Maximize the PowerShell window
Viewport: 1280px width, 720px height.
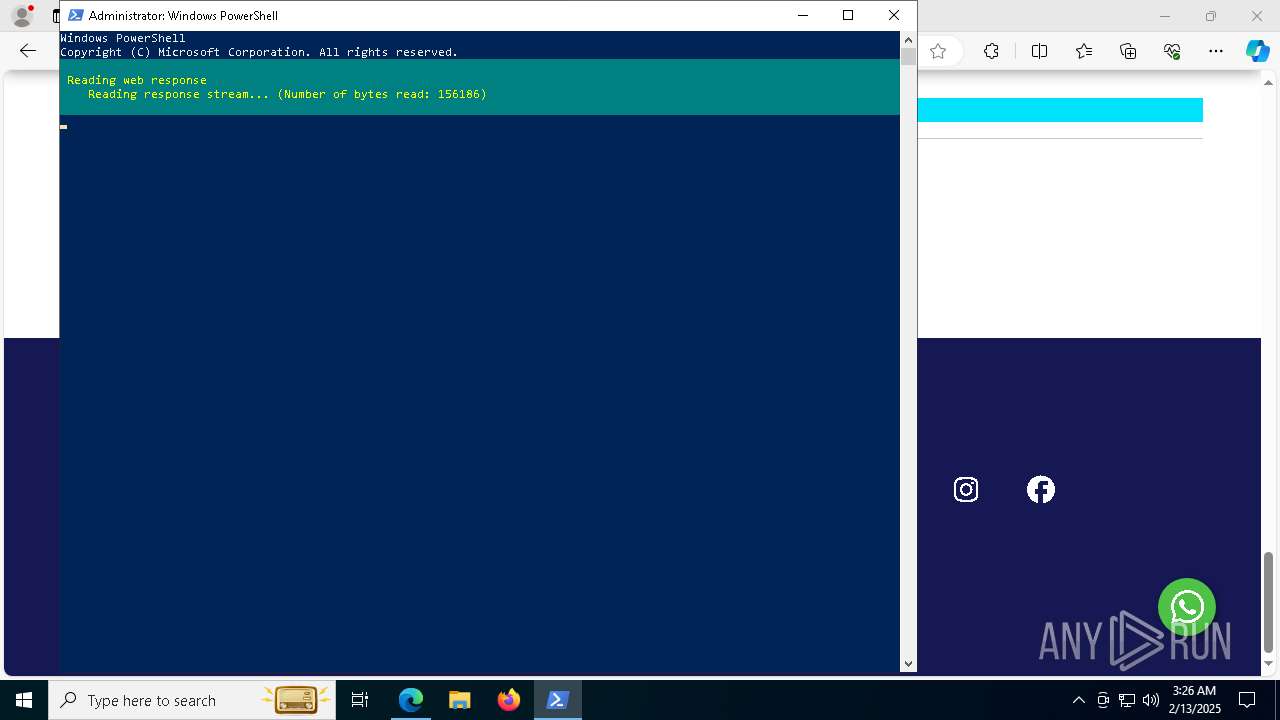click(848, 15)
